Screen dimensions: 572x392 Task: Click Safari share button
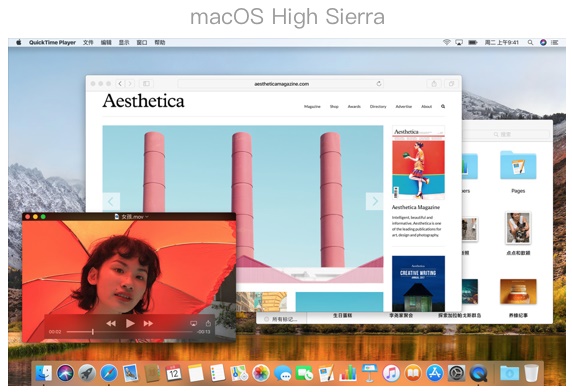point(434,84)
